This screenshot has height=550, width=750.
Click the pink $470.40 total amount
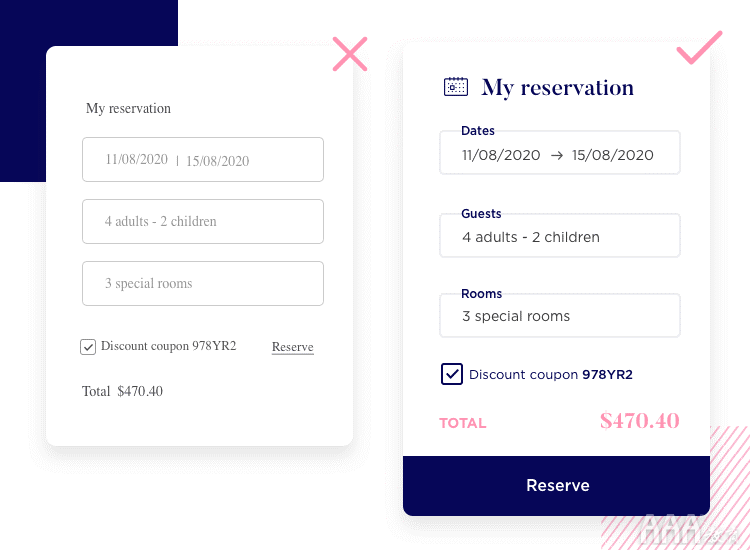640,421
